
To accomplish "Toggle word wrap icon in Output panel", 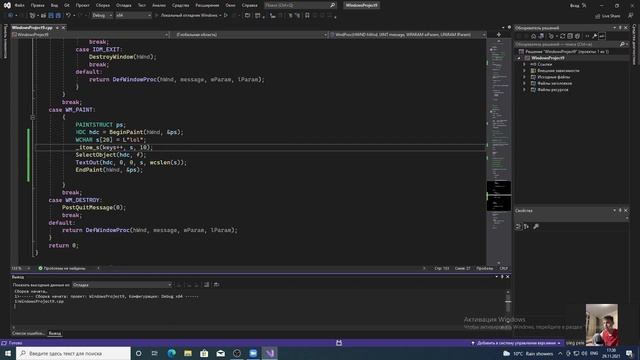I will 216,284.
